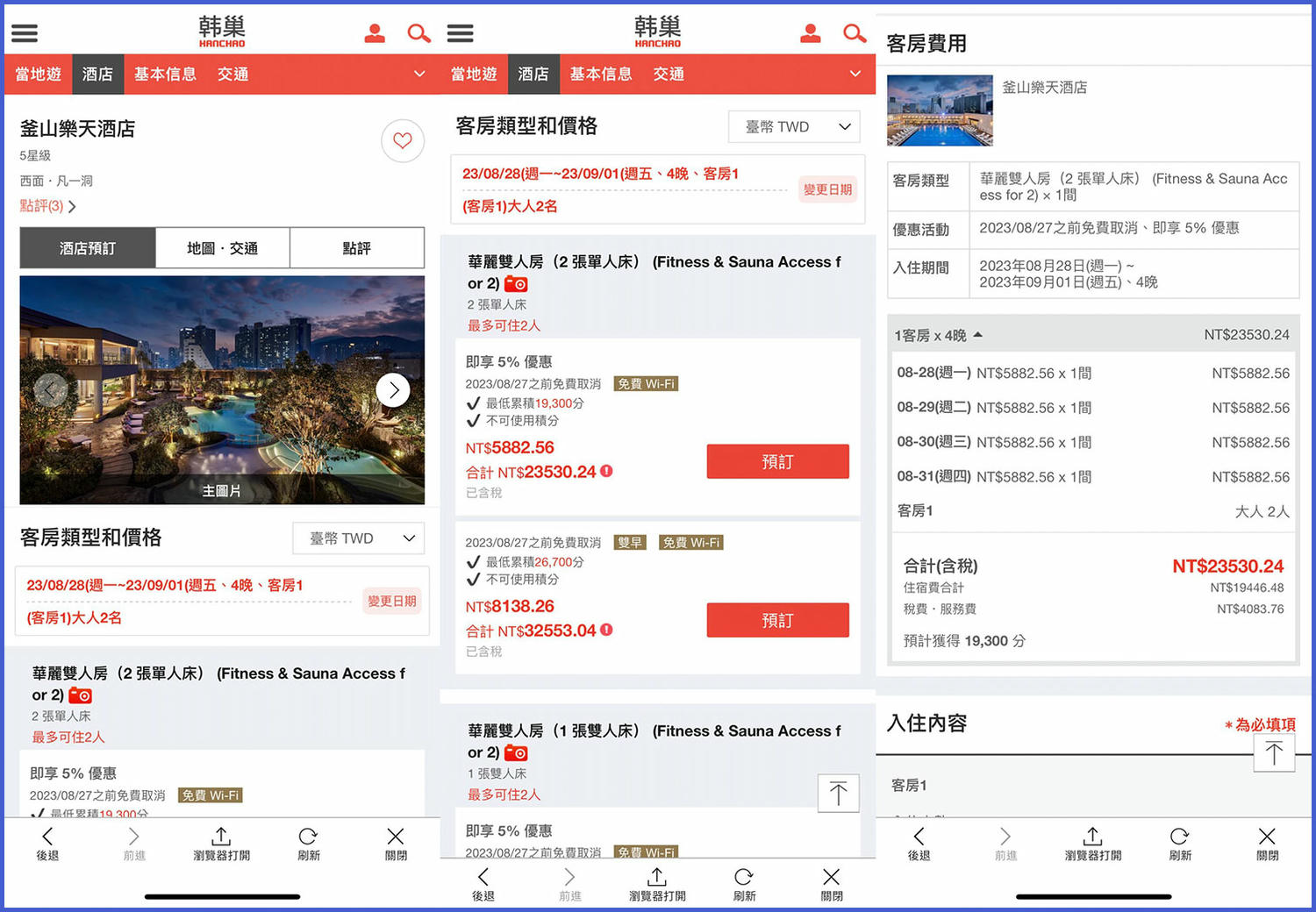Tap the previous photo arrow
Image resolution: width=1316 pixels, height=912 pixels.
[51, 389]
